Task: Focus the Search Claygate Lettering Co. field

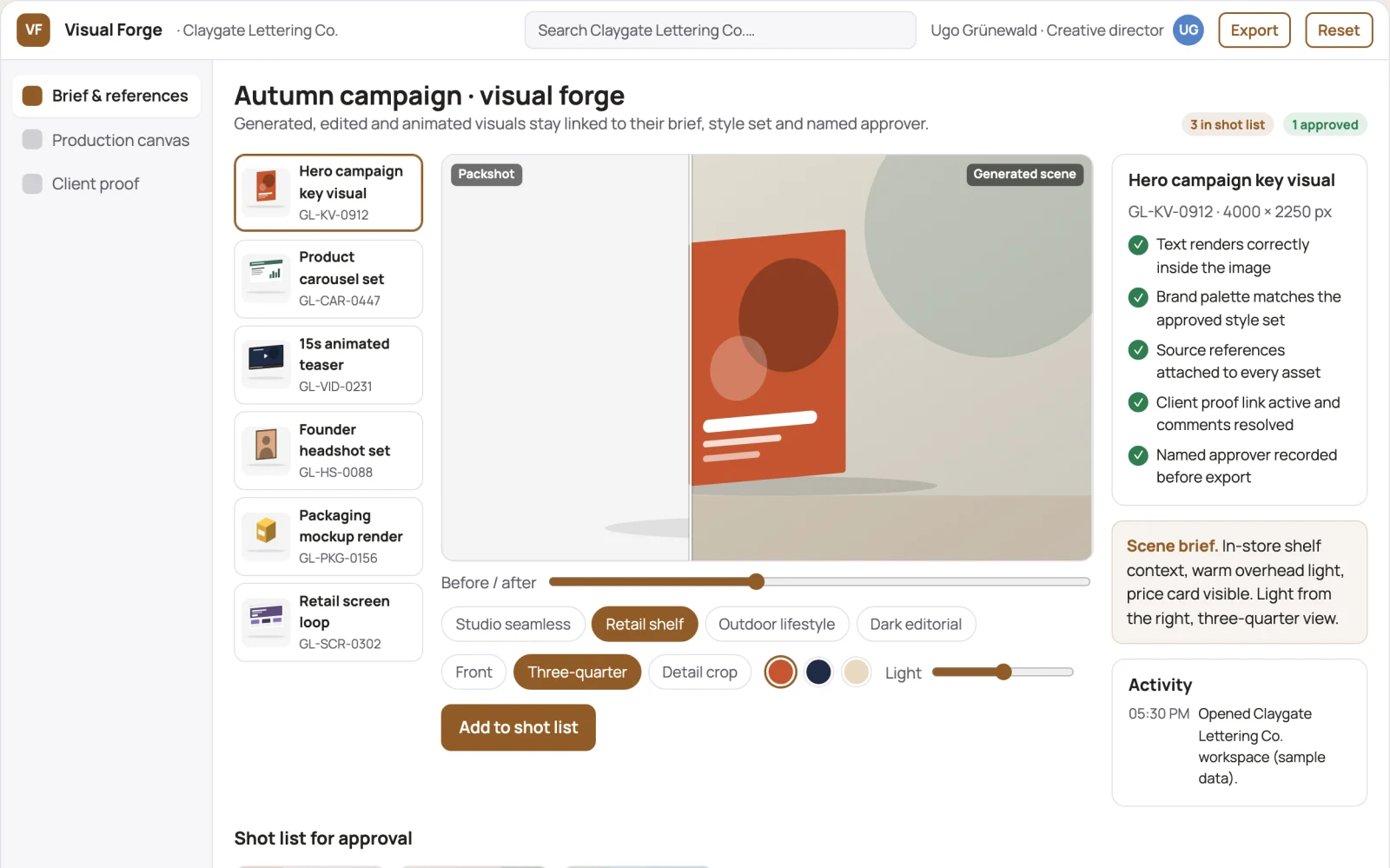Action: pyautogui.click(x=720, y=30)
